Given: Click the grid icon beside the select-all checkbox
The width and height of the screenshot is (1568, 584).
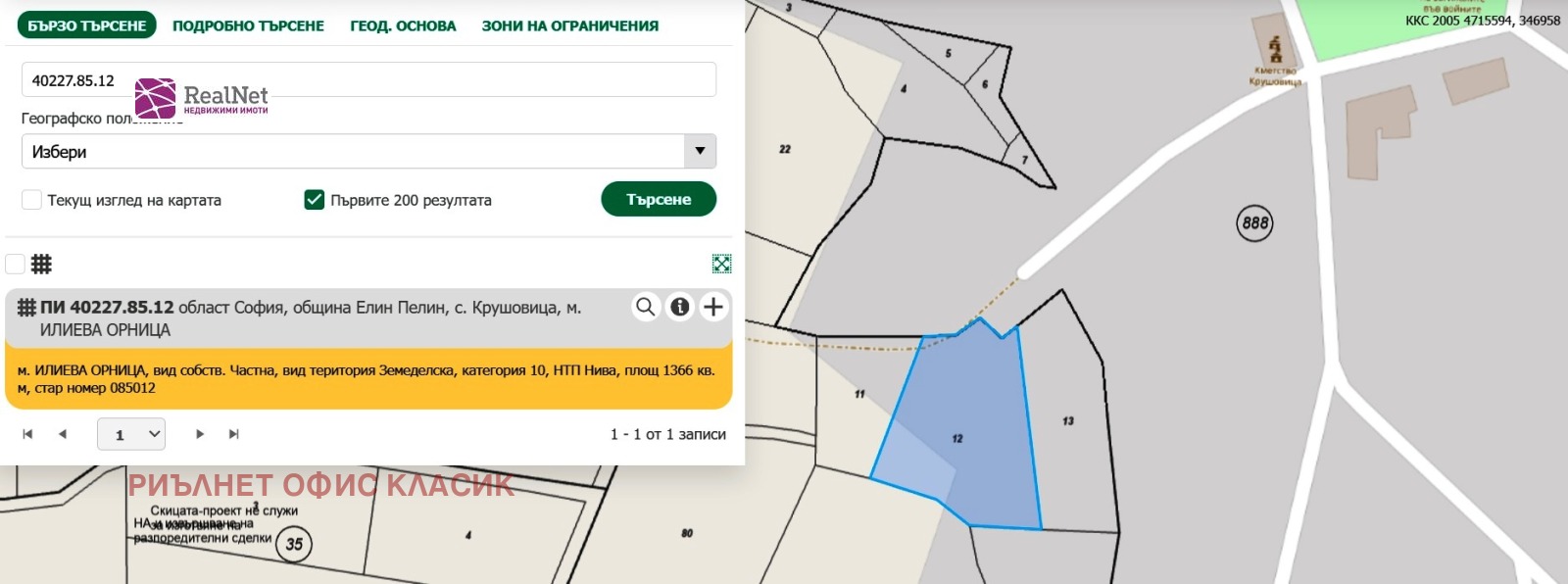Looking at the screenshot, I should (x=41, y=264).
